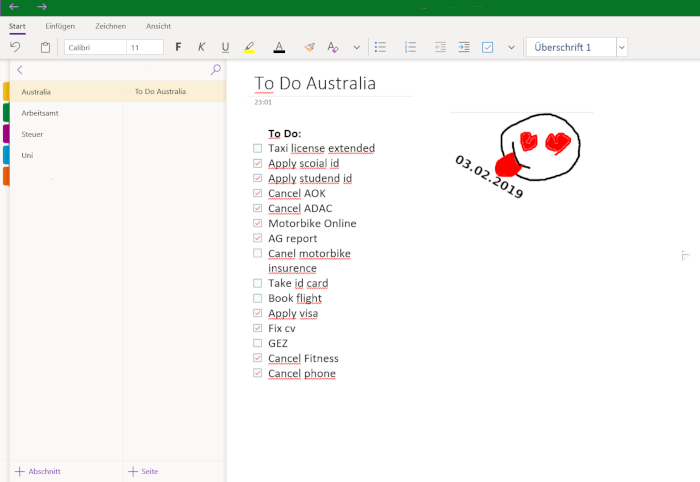This screenshot has height=482, width=700.
Task: Add a new page with Seite
Action: pyautogui.click(x=143, y=471)
